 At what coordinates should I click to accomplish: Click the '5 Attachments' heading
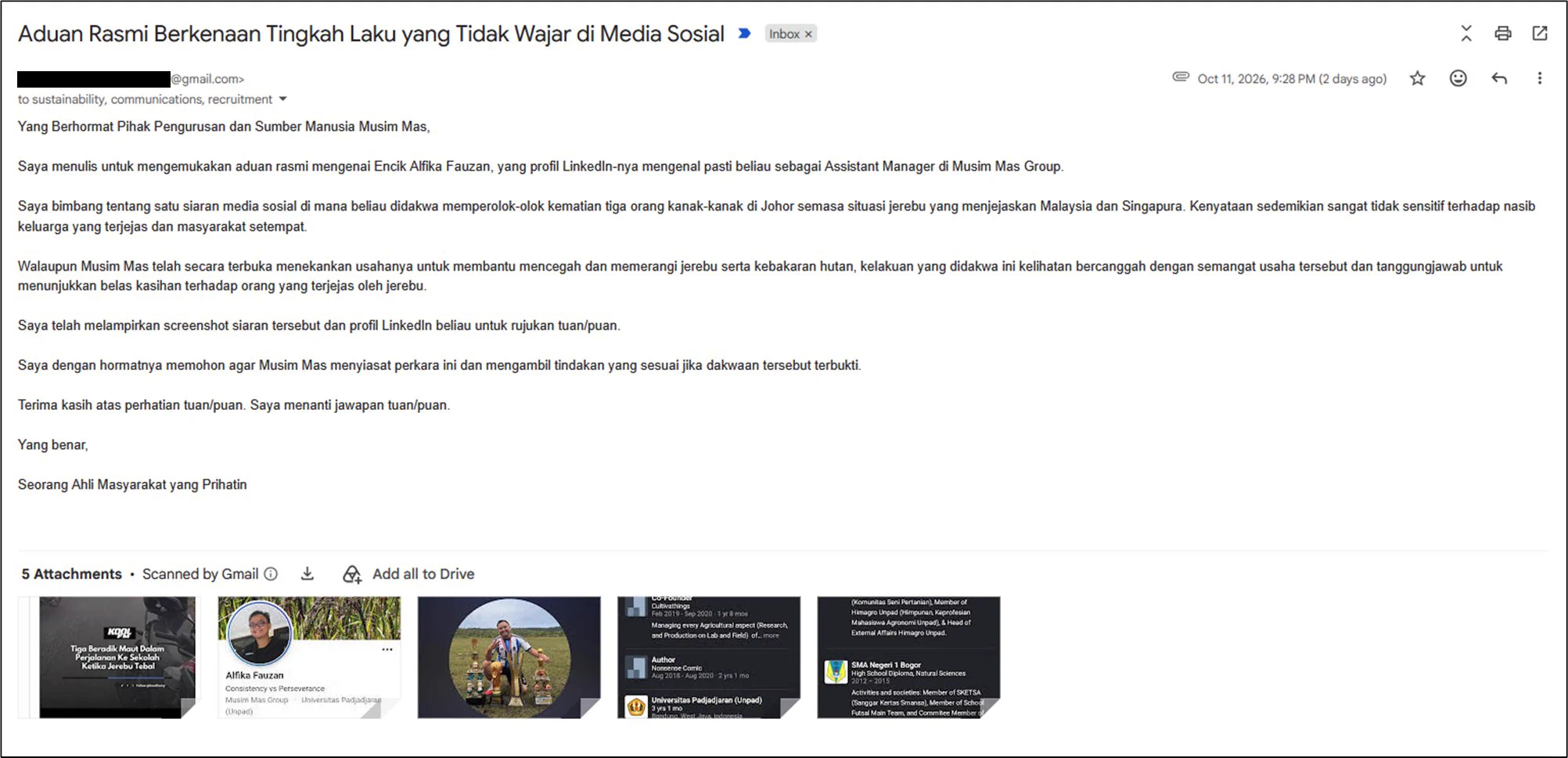click(71, 574)
